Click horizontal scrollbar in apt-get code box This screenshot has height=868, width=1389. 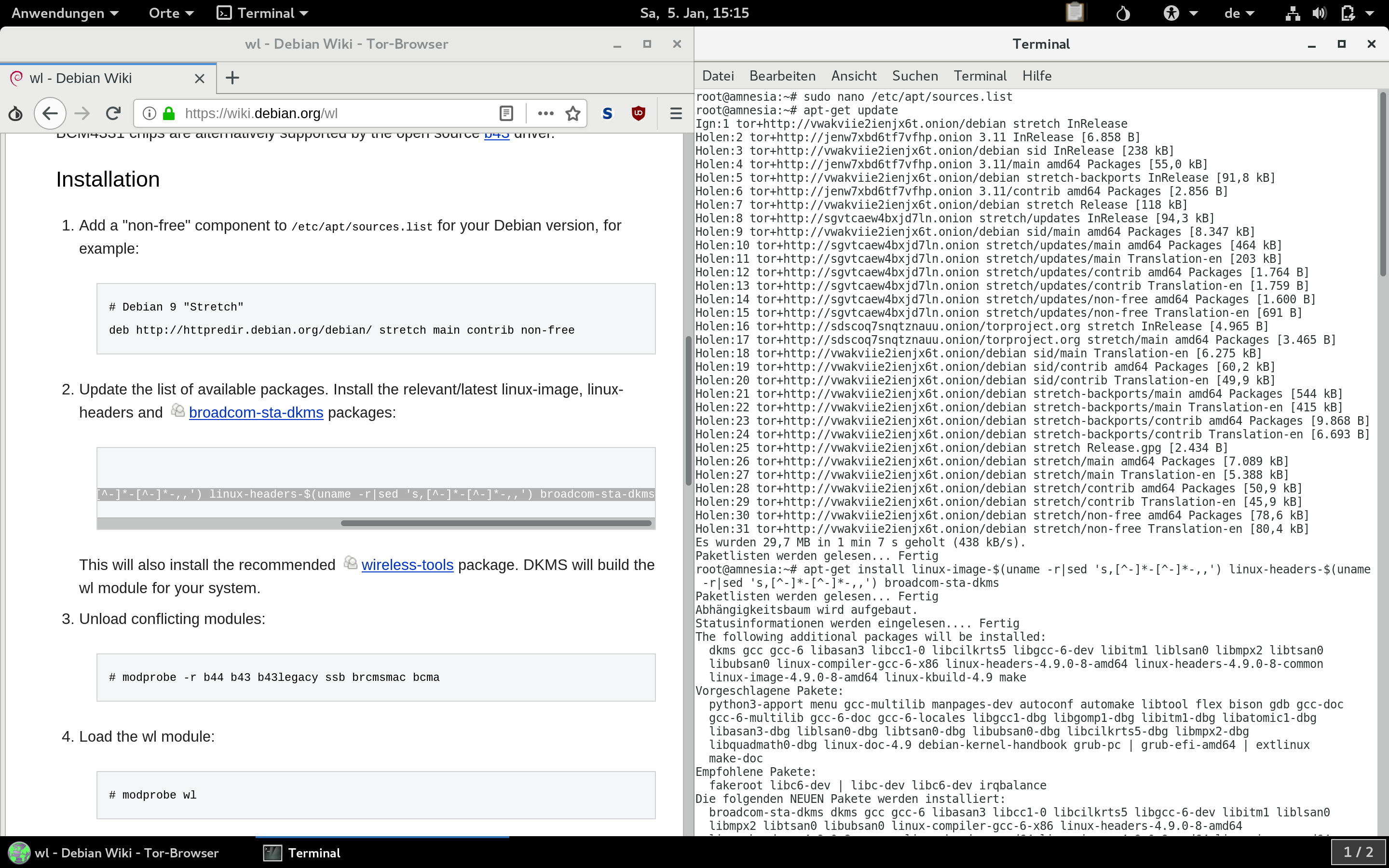point(496,523)
